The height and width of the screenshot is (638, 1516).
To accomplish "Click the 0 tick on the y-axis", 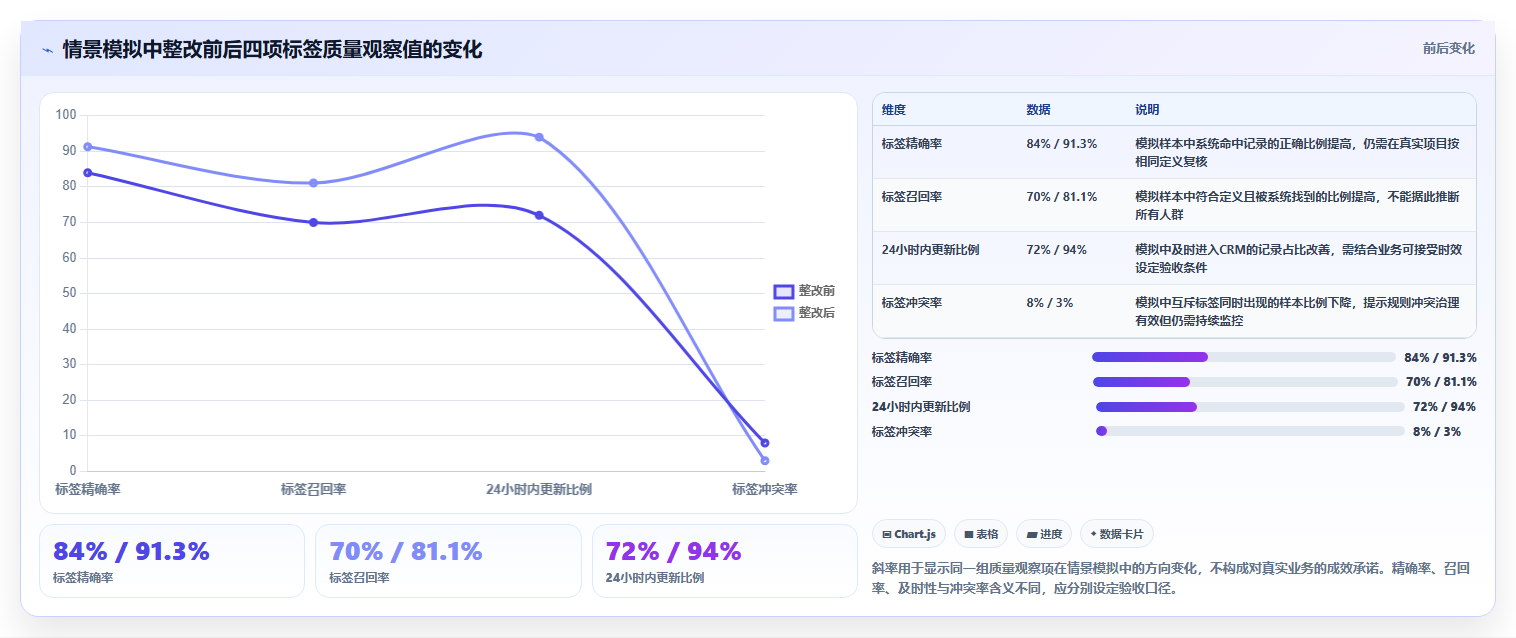I will coord(73,470).
